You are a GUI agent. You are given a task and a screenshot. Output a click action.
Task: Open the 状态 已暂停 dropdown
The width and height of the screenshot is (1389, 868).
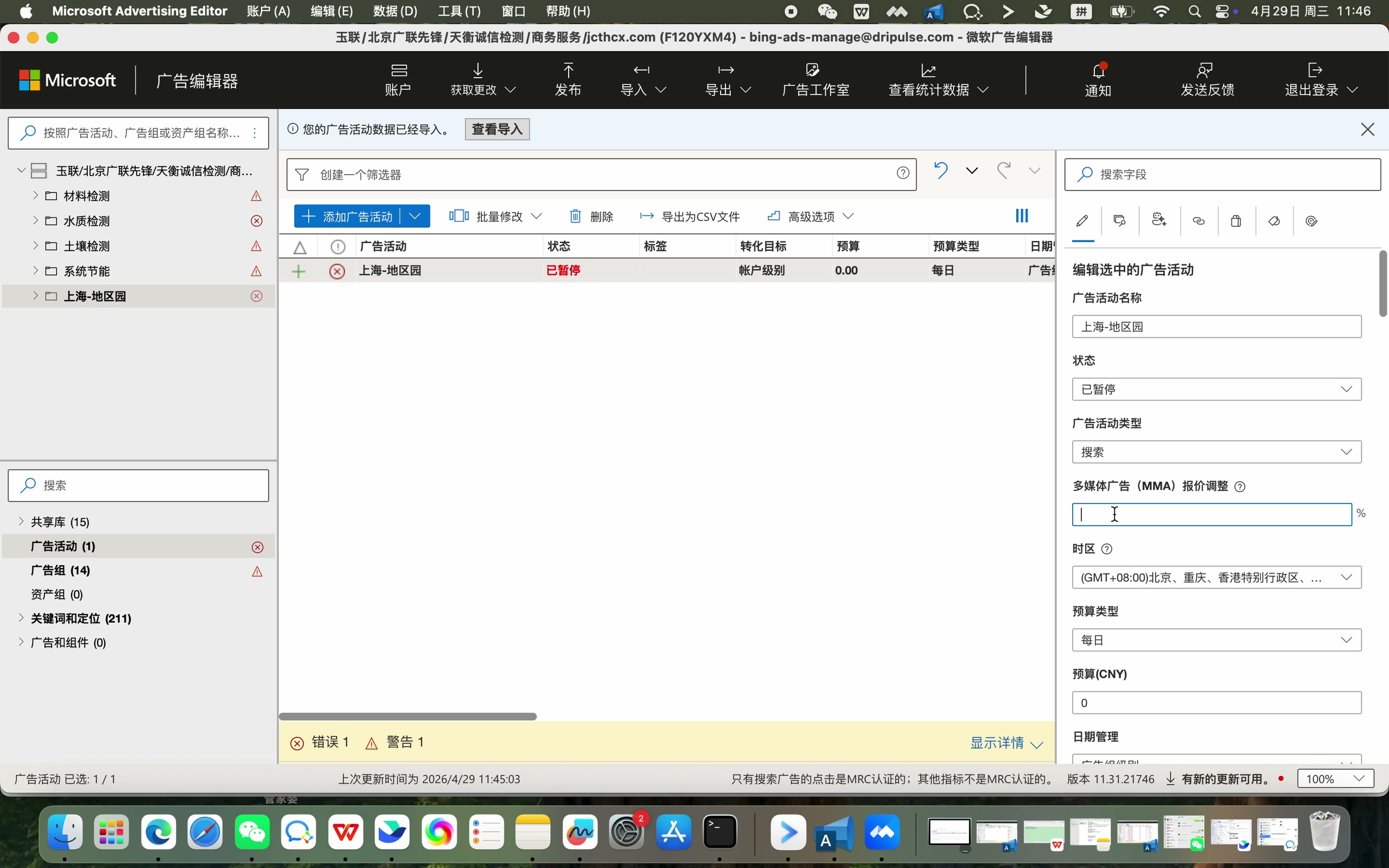(1216, 389)
